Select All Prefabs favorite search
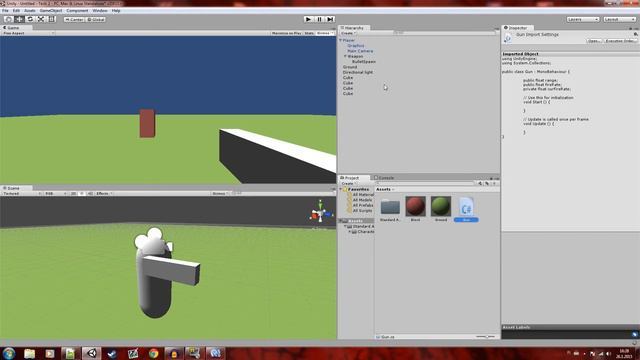640x360 pixels. [362, 205]
